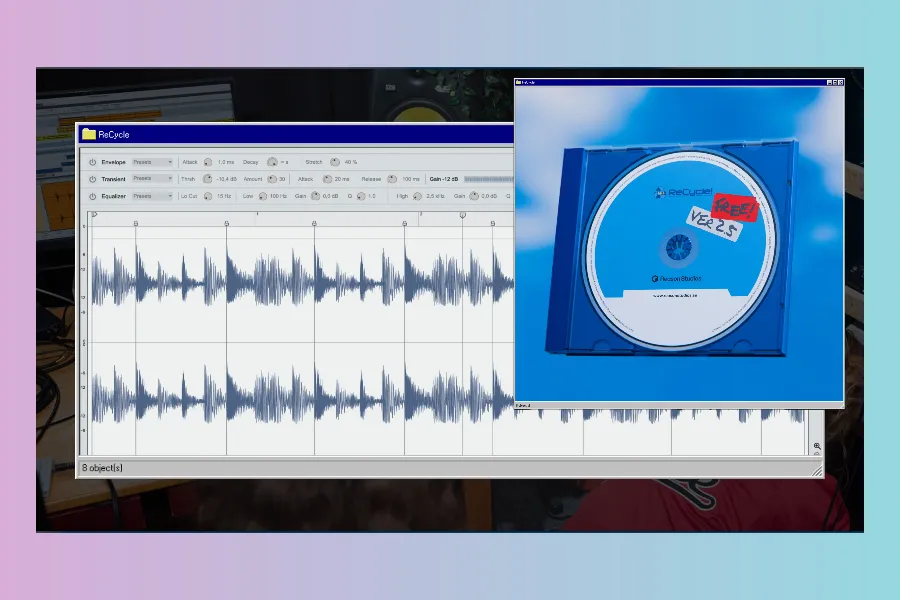Viewport: 900px width, 600px height.
Task: Click the Transient Thresh knob
Action: pyautogui.click(x=207, y=179)
